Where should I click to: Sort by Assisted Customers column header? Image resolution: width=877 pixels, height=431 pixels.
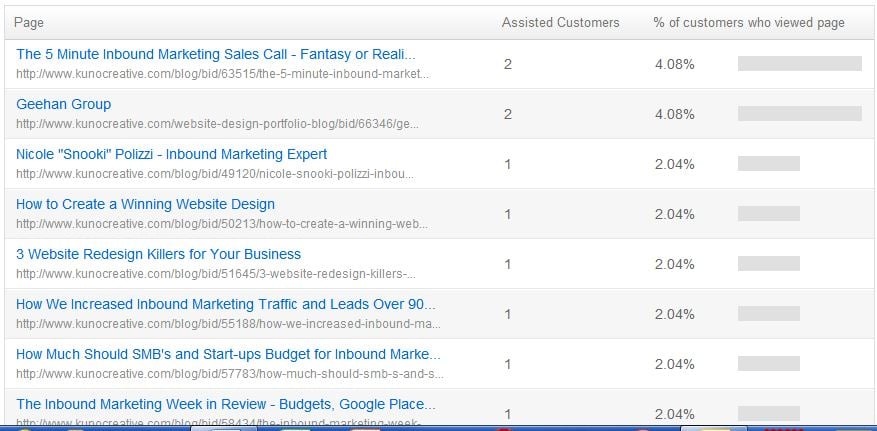[560, 22]
